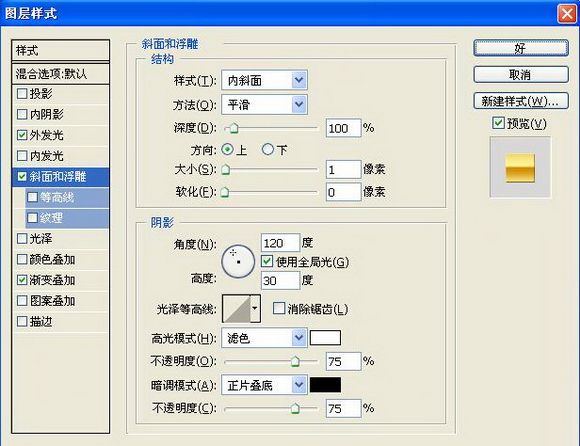
Task: Select the 外发光 effect row label
Action: click(x=47, y=135)
